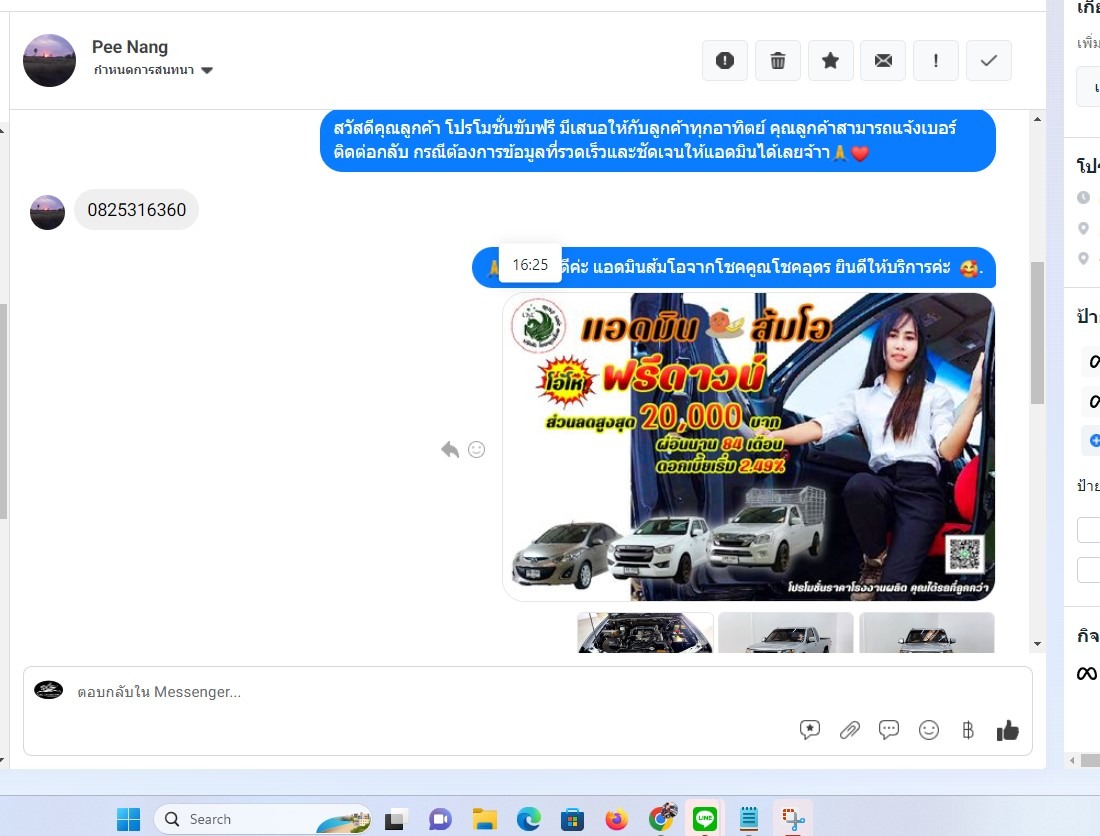Reply to the promo image using arrow icon
This screenshot has height=836, width=1100.
450,450
